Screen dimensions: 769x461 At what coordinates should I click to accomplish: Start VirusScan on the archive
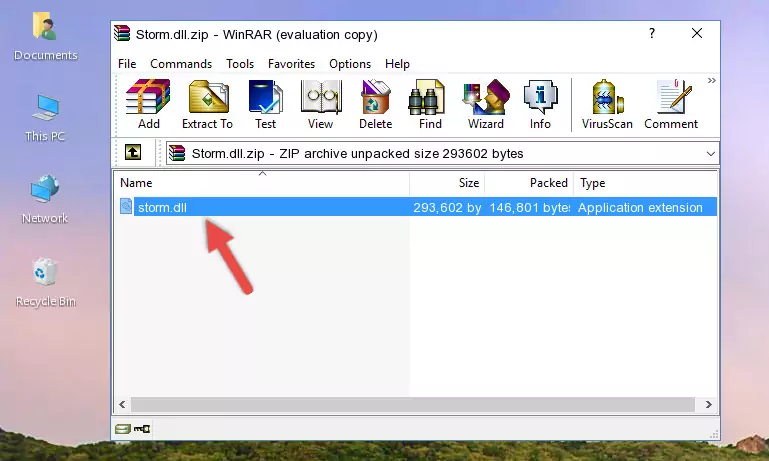607,104
